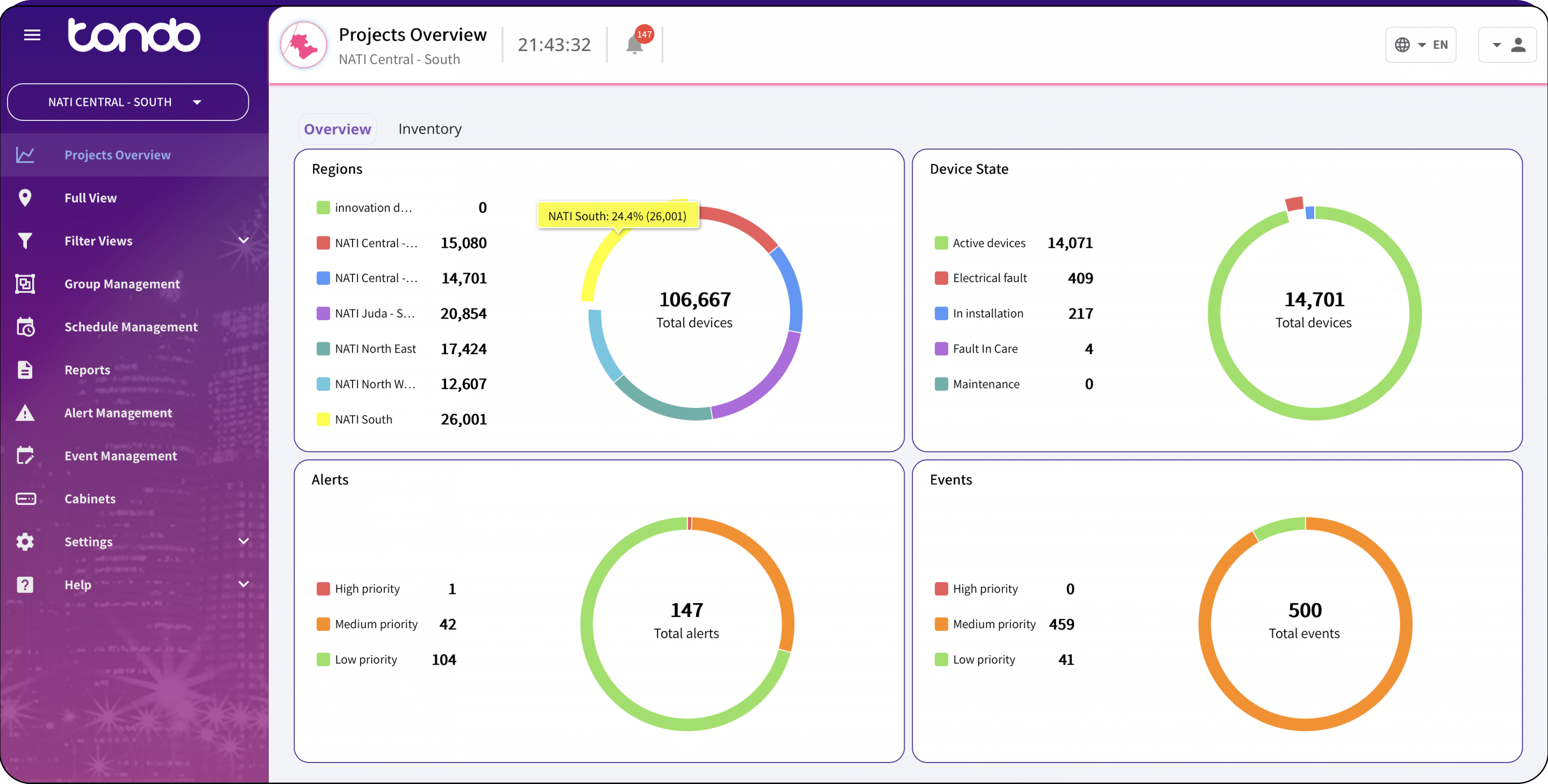Click the NATI North East color swatch
The width and height of the screenshot is (1548, 784).
tap(322, 349)
